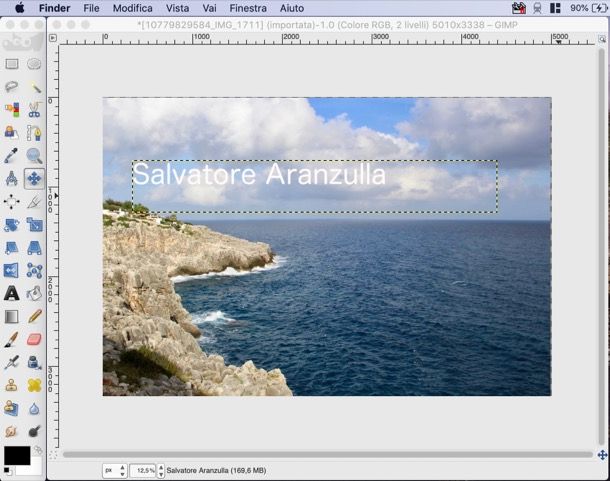
Task: Select the Zoom magnifier tool
Action: [34, 155]
